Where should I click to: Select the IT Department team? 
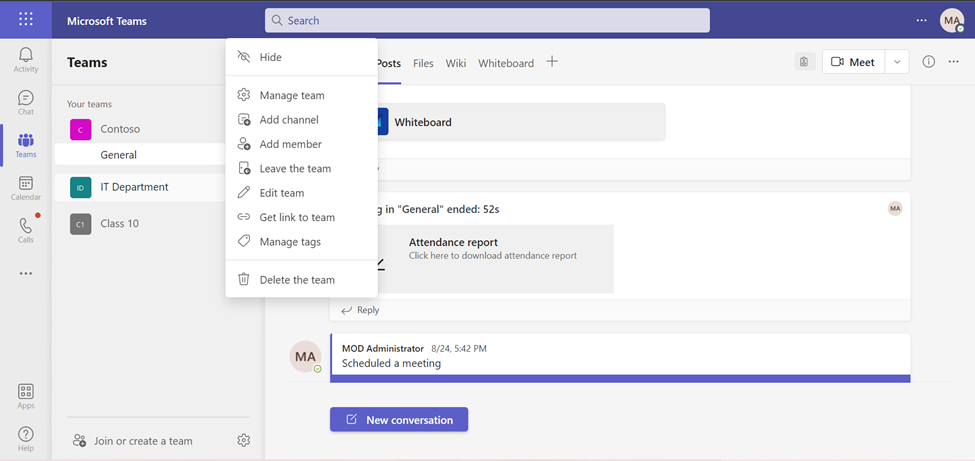point(141,187)
